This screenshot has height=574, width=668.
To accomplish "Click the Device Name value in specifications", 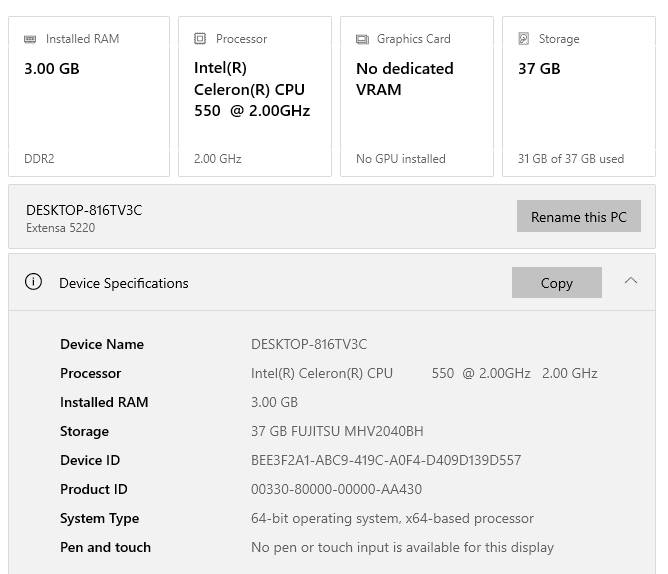I will (x=308, y=344).
